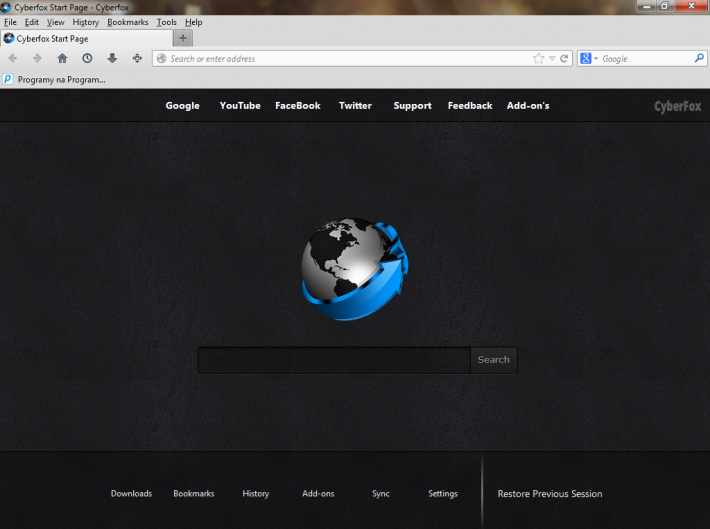Expand the address bar history dropdown arrow
Image resolution: width=710 pixels, height=529 pixels.
coord(552,58)
